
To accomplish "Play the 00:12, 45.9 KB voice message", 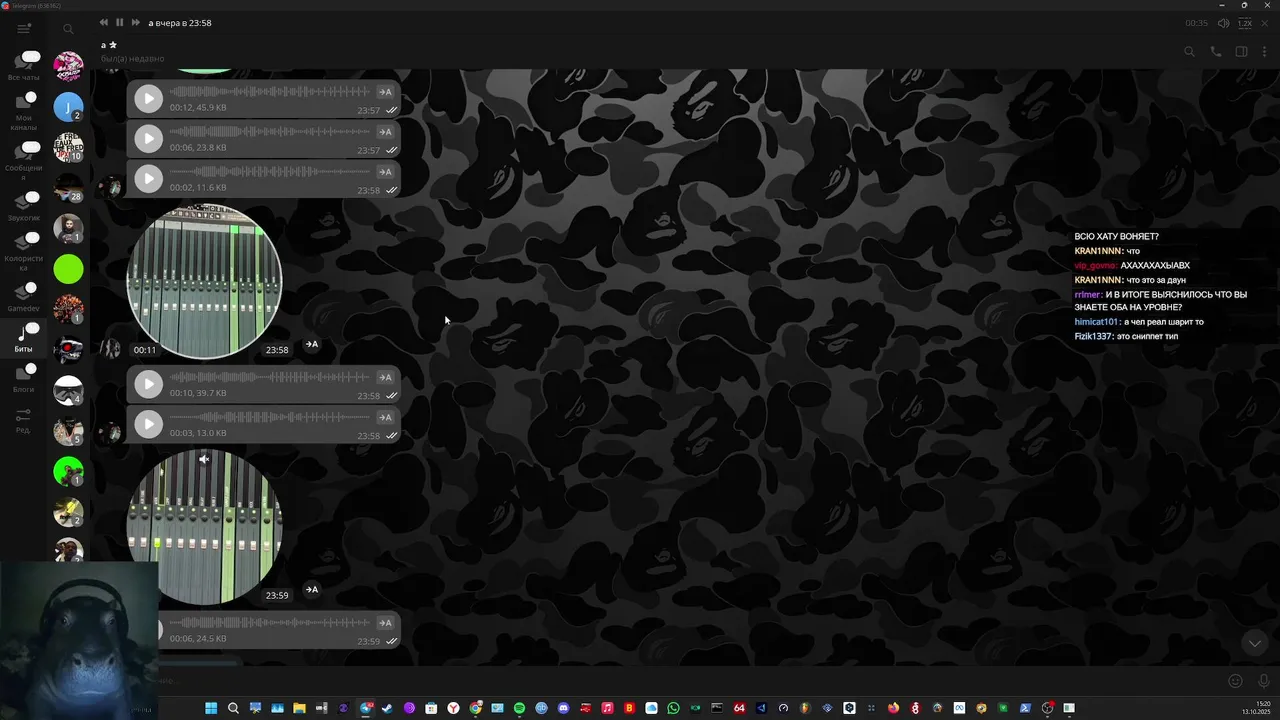I will [148, 98].
